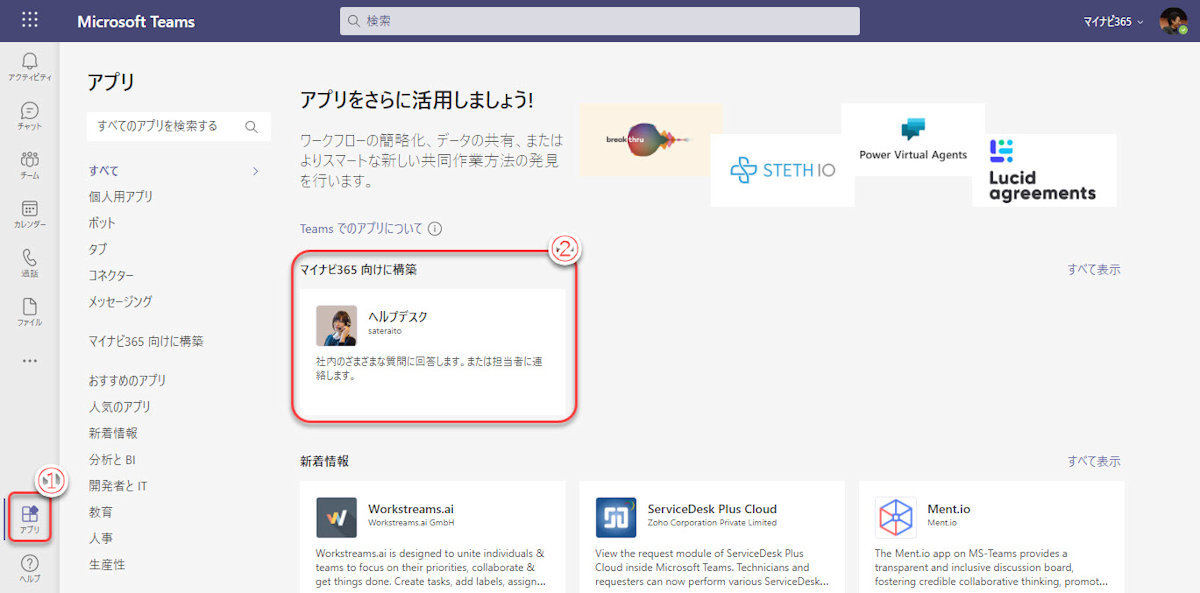Open the Calendar icon in the sidebar
1200x593 pixels.
coord(30,208)
